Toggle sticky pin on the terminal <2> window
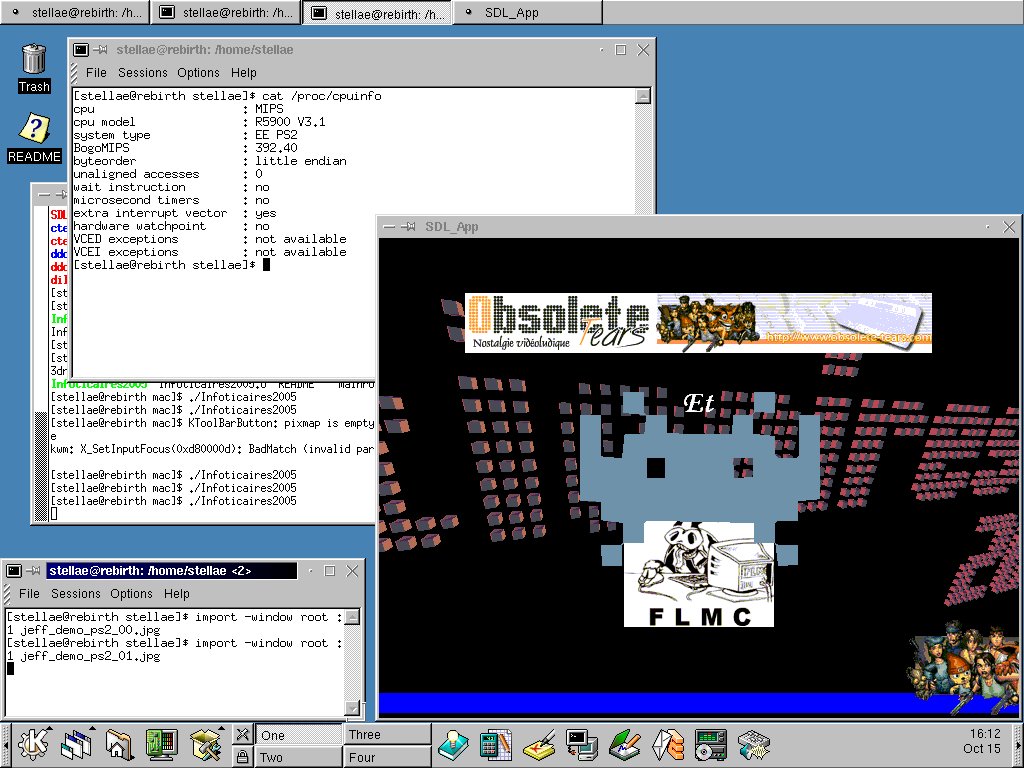The image size is (1024, 768). (33, 571)
